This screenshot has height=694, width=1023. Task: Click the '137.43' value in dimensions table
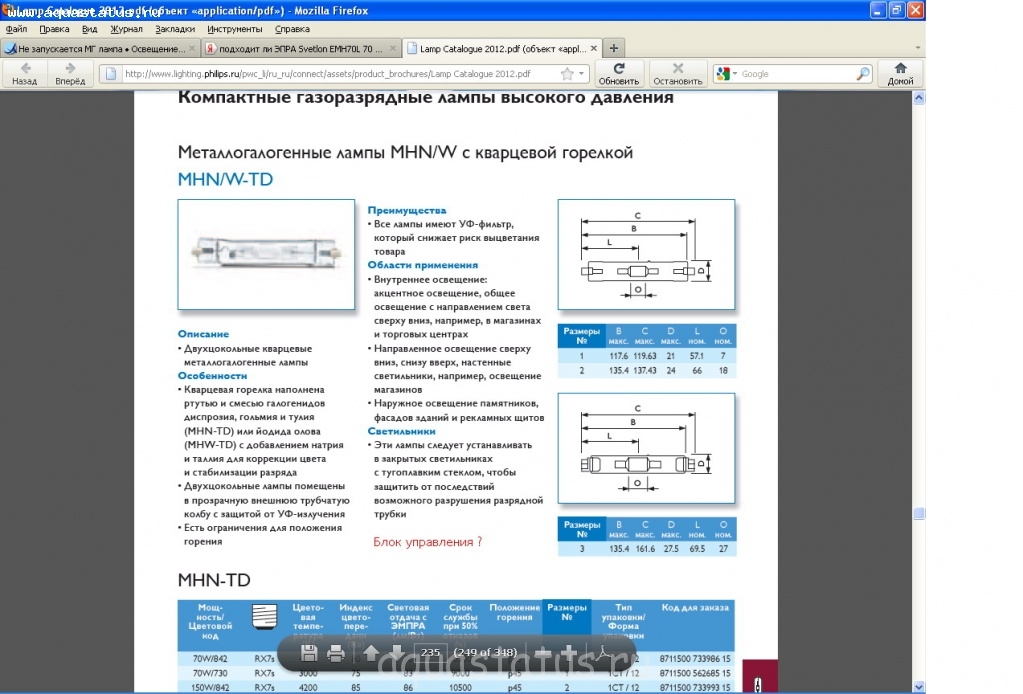645,370
